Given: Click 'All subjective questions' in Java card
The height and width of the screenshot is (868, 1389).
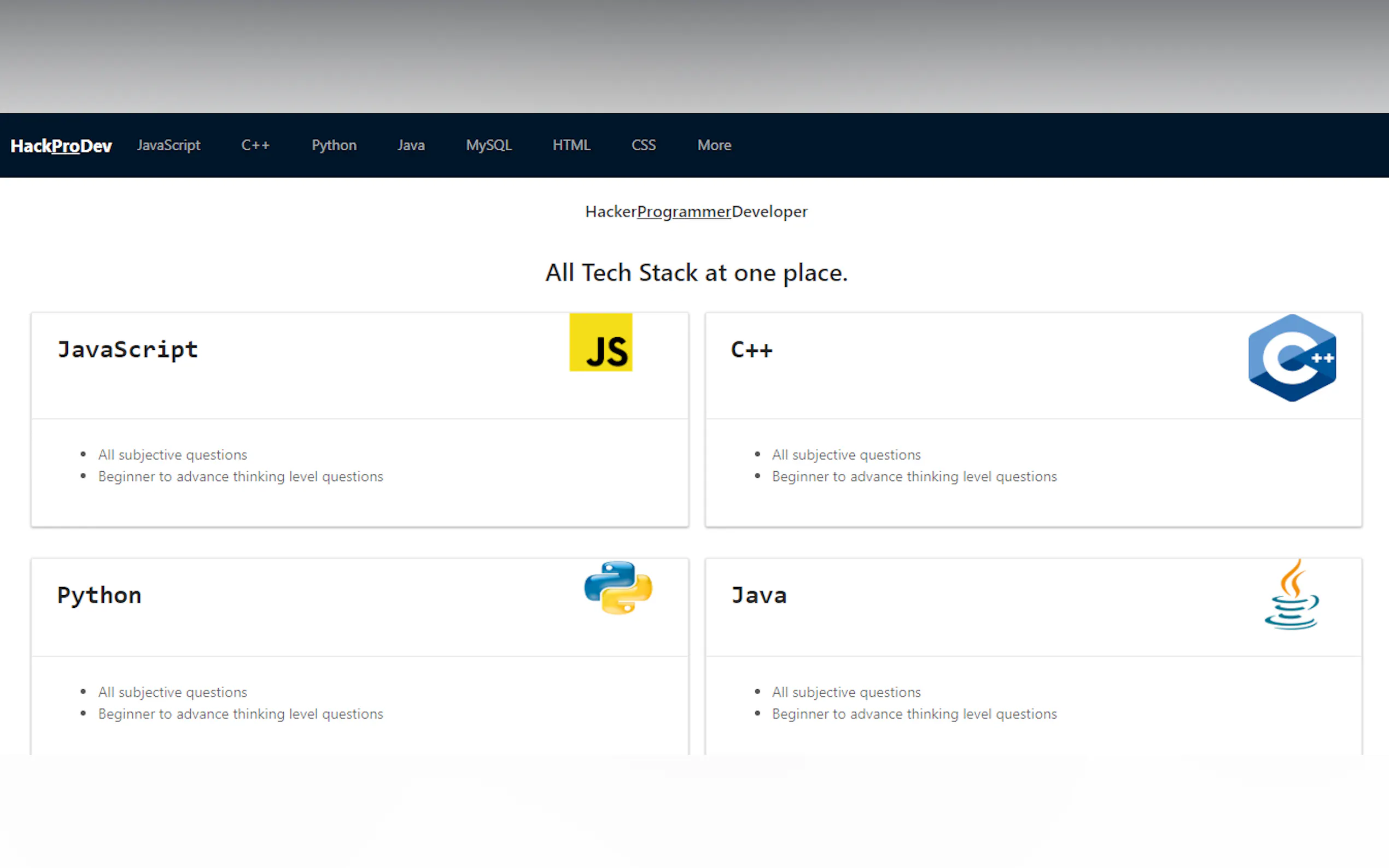Looking at the screenshot, I should click(x=847, y=692).
